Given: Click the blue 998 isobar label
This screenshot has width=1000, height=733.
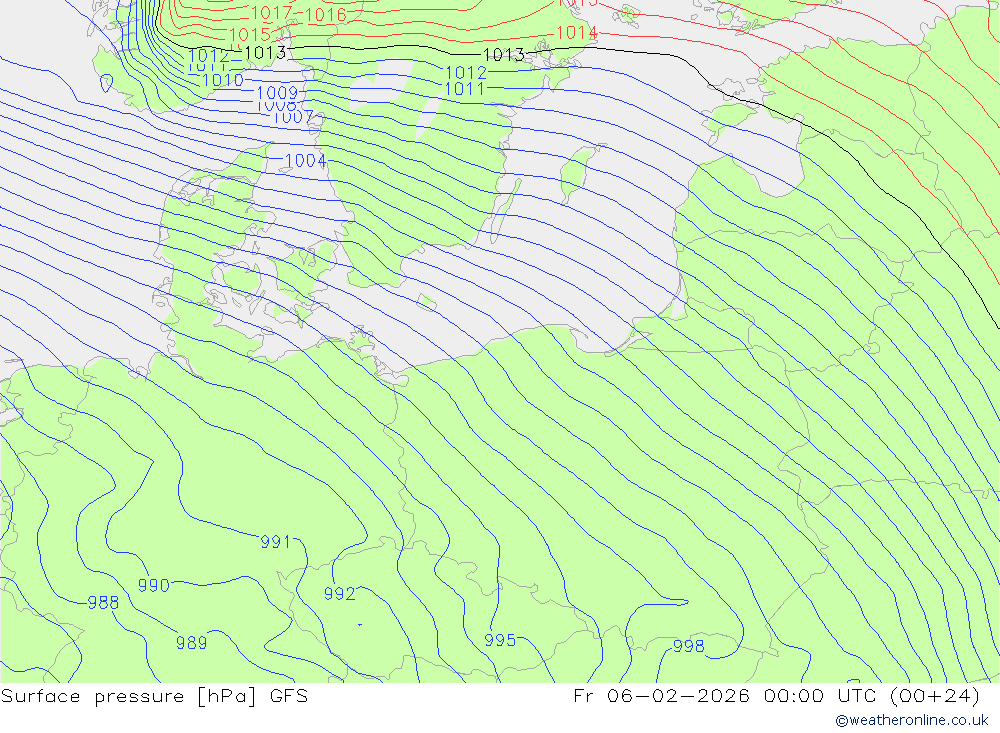Looking at the screenshot, I should [689, 646].
